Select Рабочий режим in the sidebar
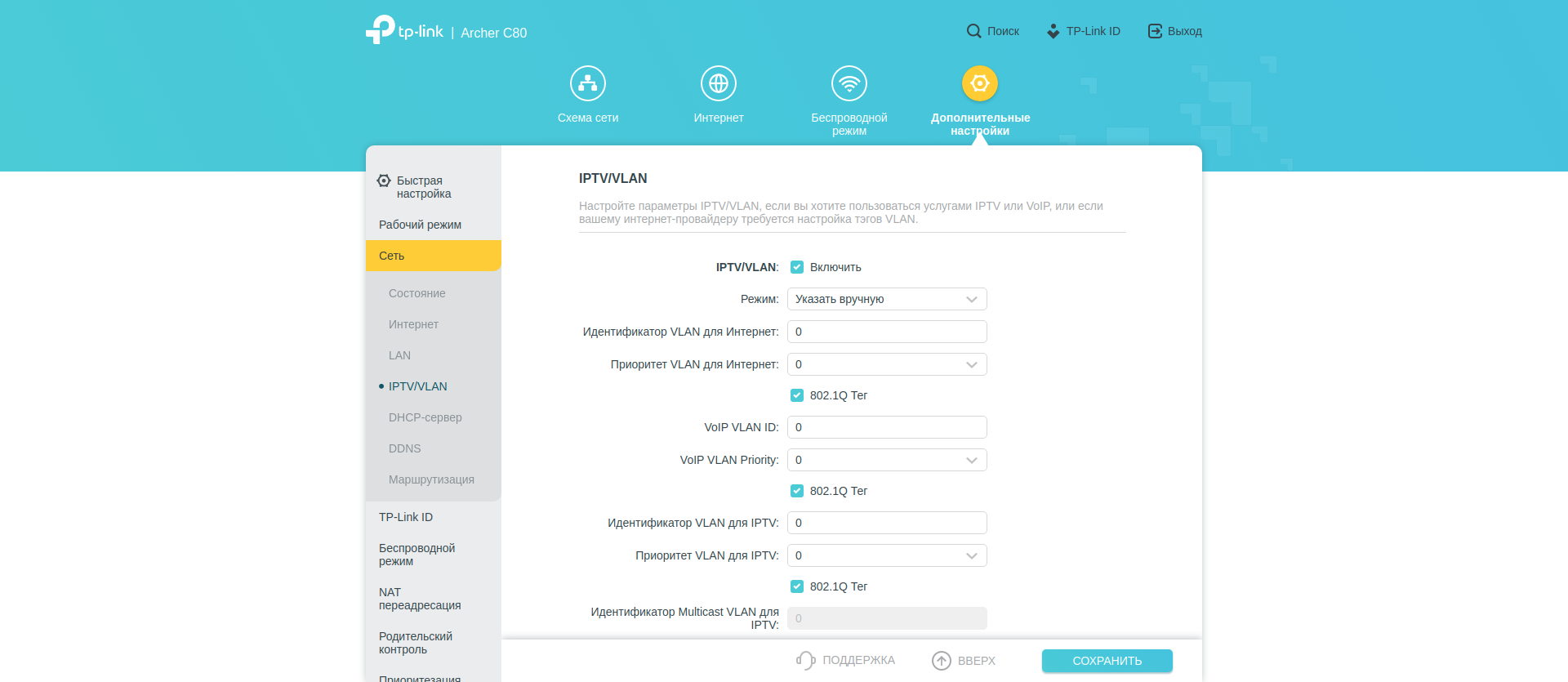Image resolution: width=1568 pixels, height=682 pixels. pos(420,225)
